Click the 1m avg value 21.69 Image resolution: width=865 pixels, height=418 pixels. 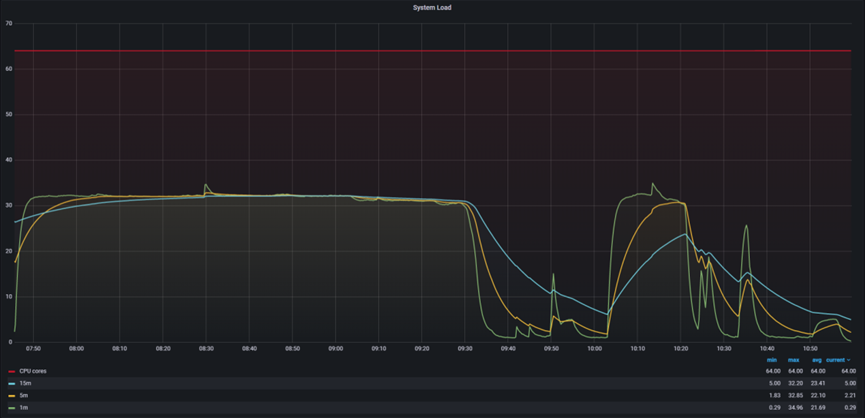pyautogui.click(x=818, y=408)
